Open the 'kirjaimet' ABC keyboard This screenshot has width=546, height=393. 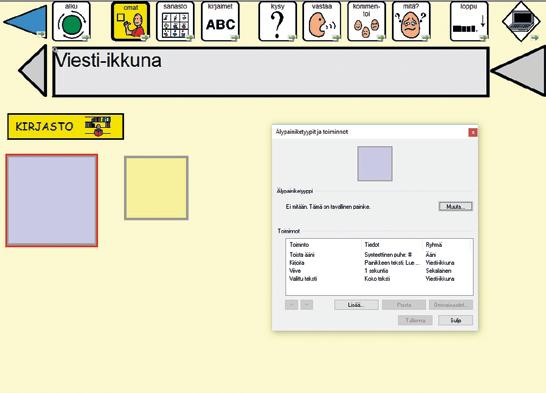coord(220,21)
